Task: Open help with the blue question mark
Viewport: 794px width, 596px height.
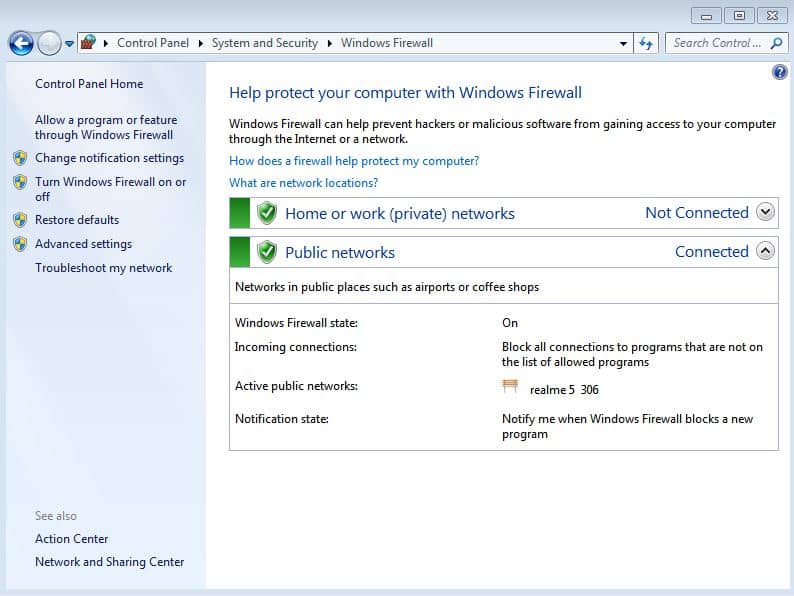Action: pyautogui.click(x=779, y=72)
